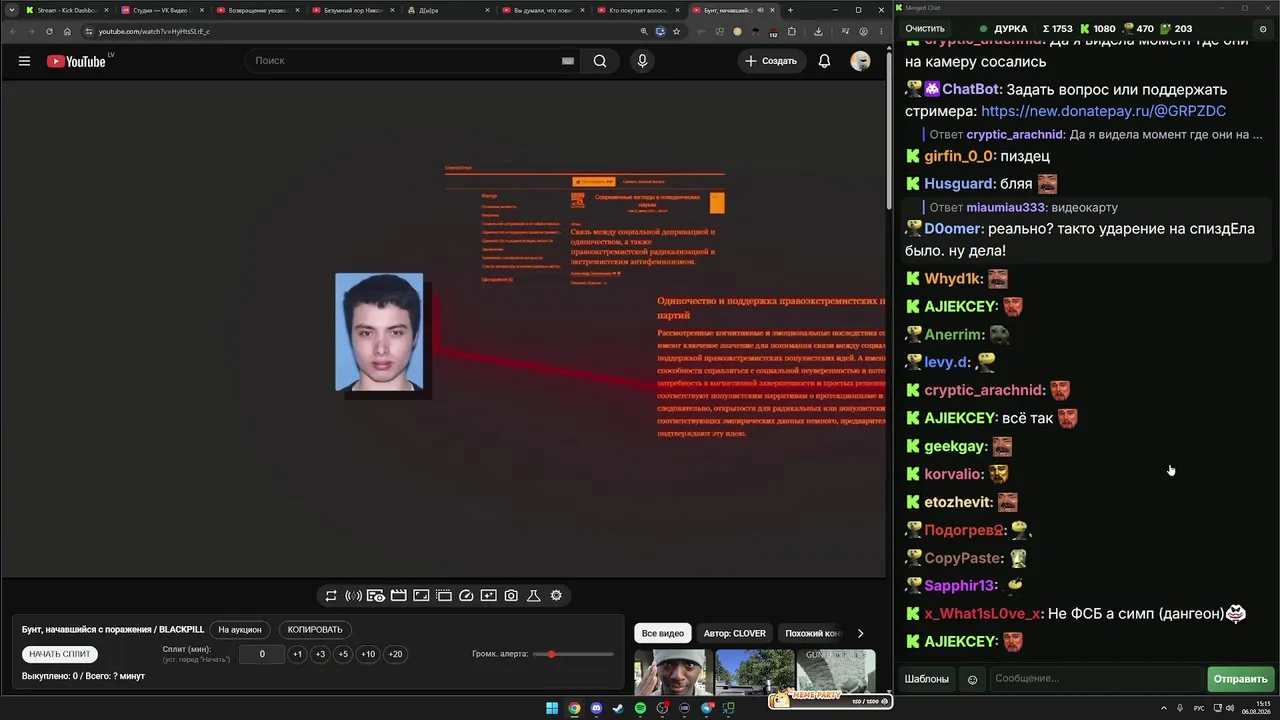Open player toolbar gear settings

click(x=556, y=596)
